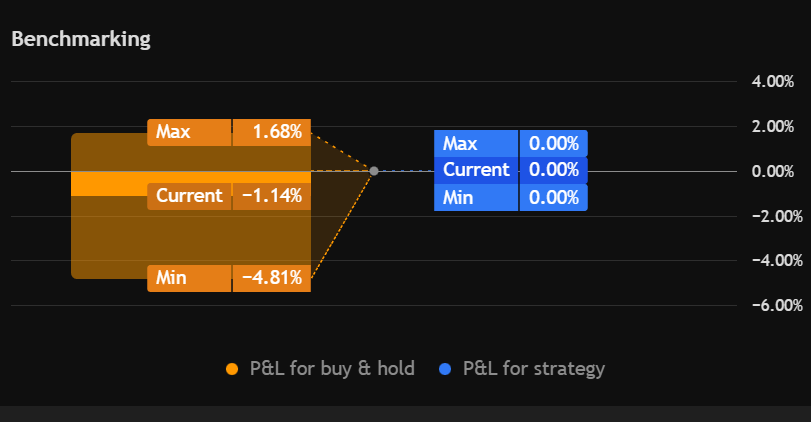
Task: Click the −4.81% Min value tag
Action: click(x=272, y=278)
